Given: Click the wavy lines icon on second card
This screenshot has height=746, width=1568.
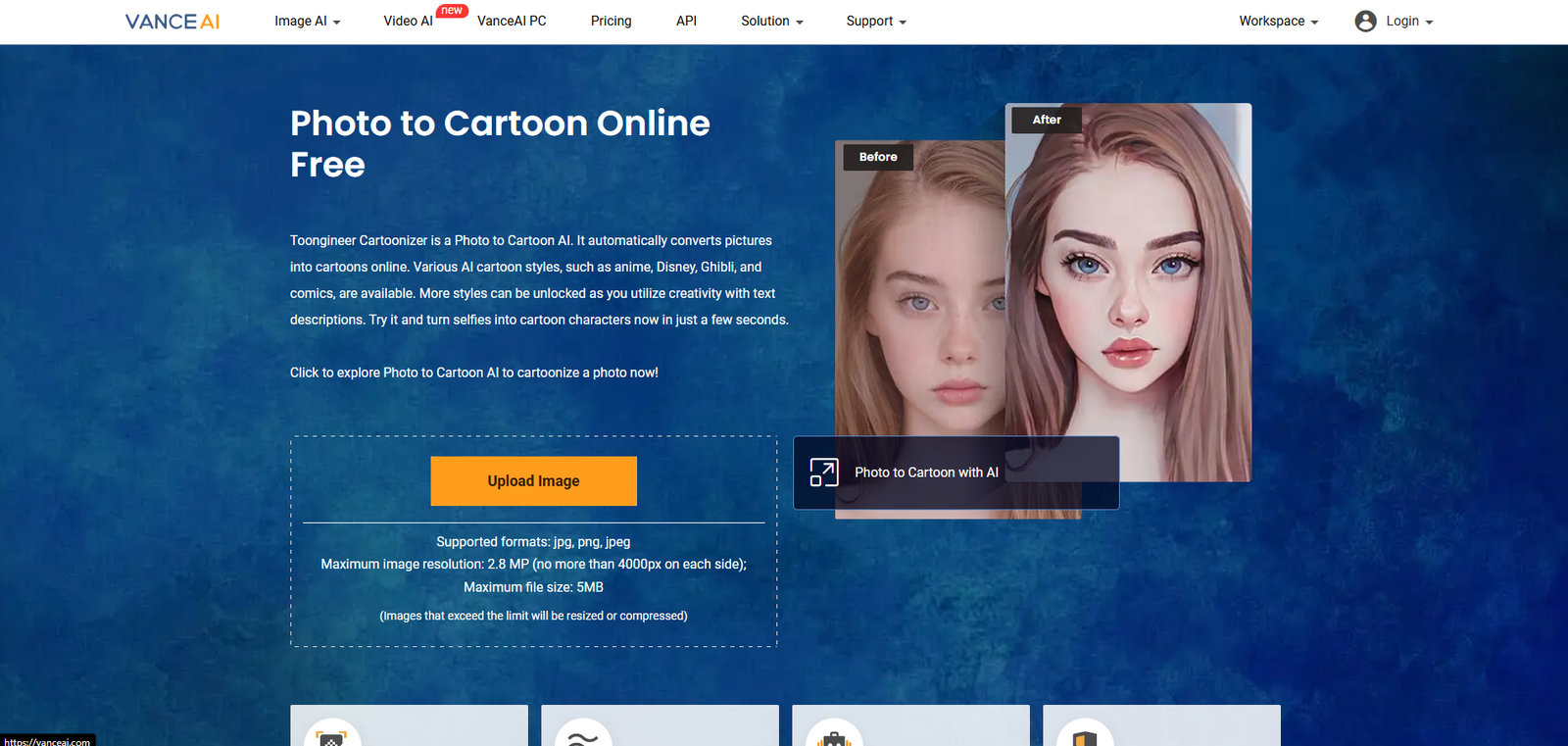Looking at the screenshot, I should coord(583,736).
